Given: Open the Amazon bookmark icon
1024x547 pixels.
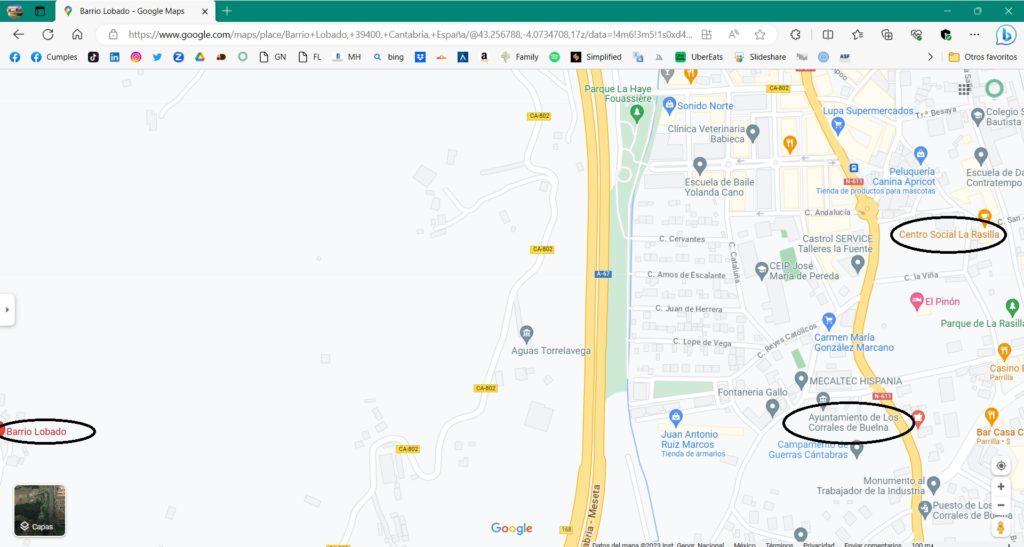Looking at the screenshot, I should 484,57.
